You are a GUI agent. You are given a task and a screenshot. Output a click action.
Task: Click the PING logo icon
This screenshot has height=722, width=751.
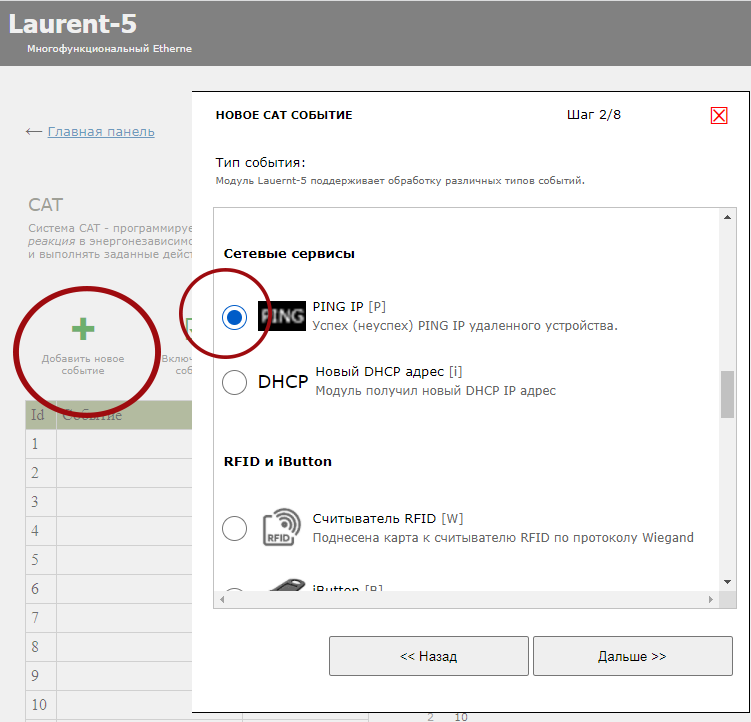click(x=281, y=316)
